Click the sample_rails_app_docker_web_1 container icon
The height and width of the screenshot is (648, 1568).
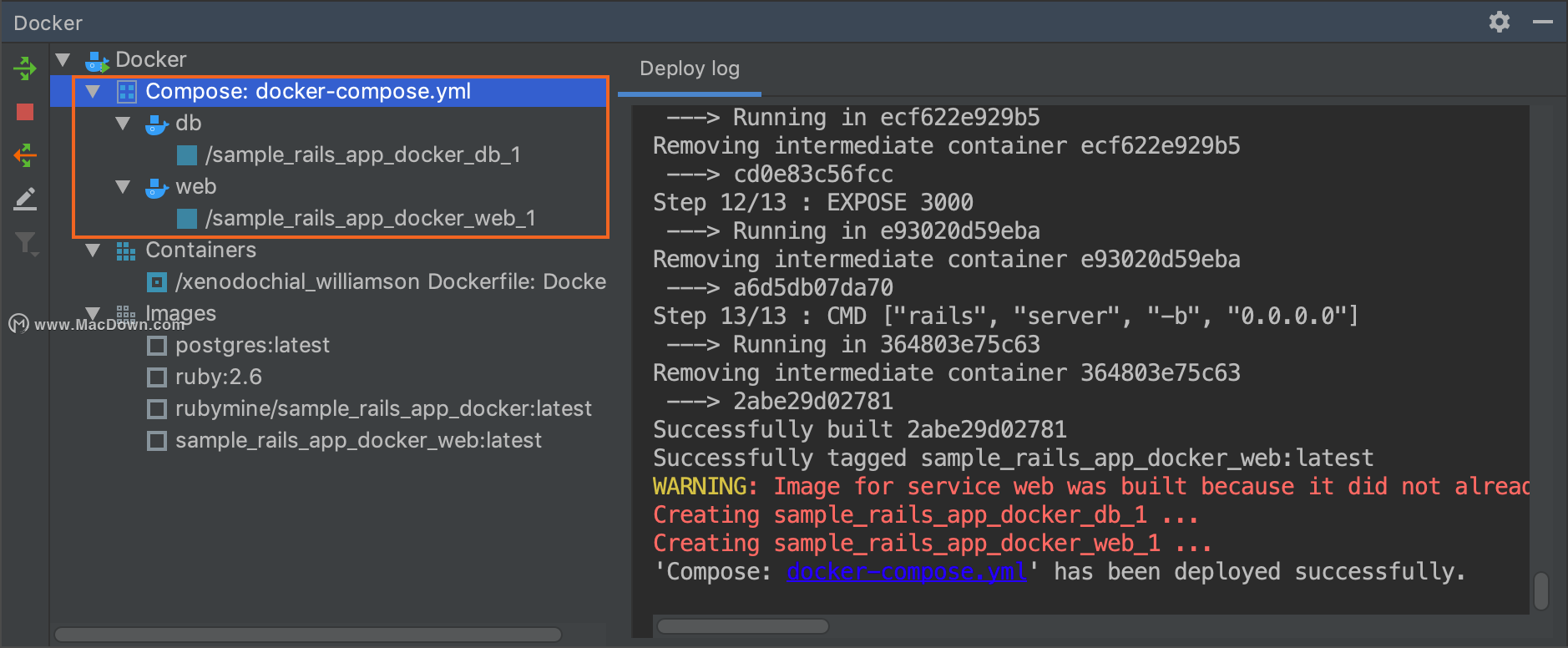point(187,219)
